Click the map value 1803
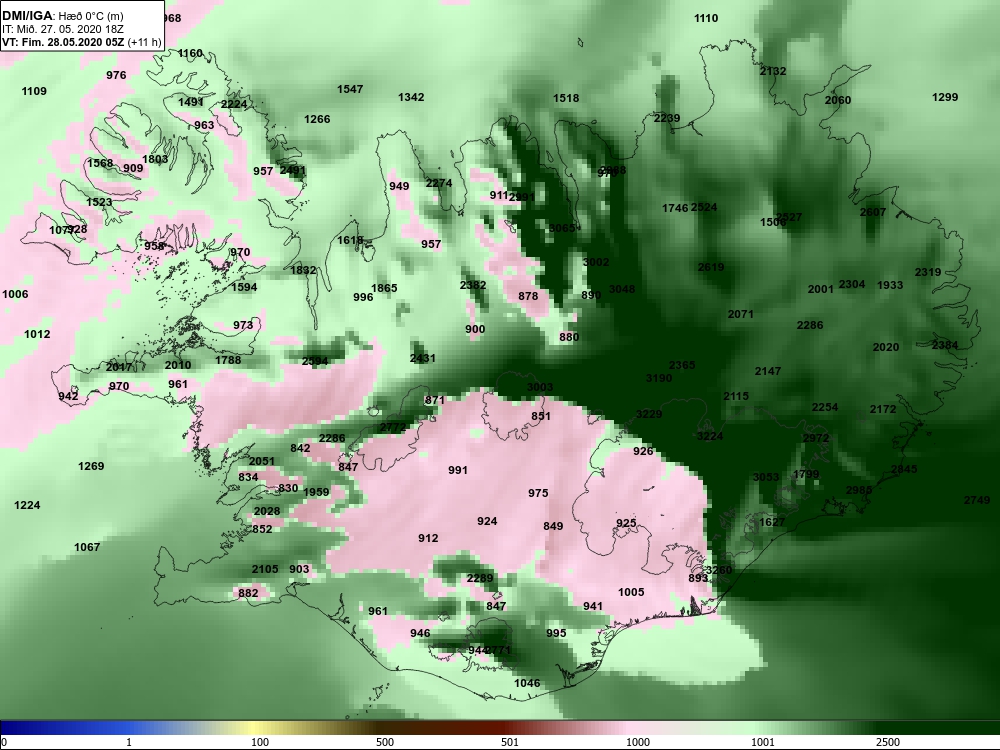This screenshot has height=750, width=1000. click(155, 159)
